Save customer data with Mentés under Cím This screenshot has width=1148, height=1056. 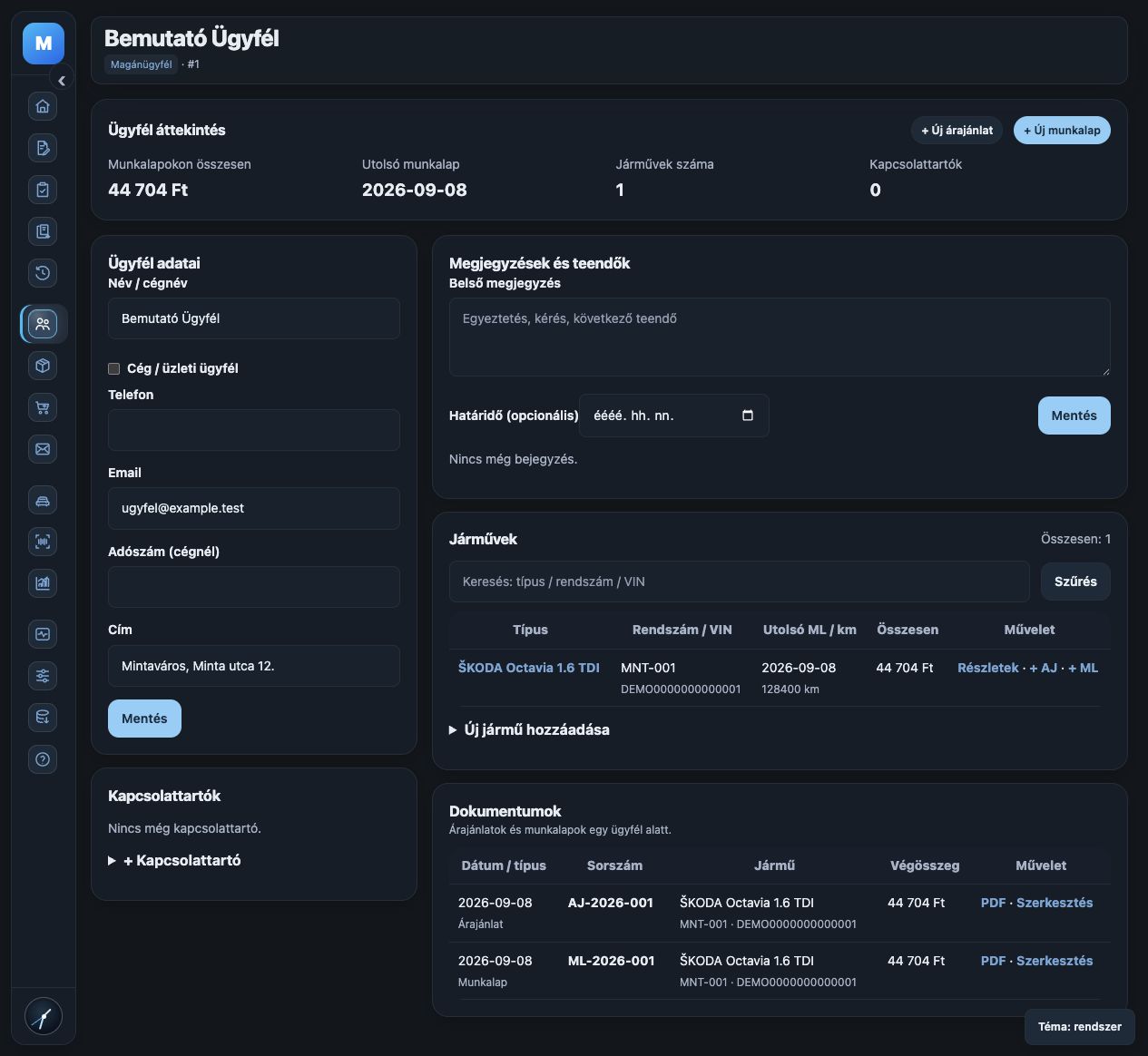pos(144,719)
